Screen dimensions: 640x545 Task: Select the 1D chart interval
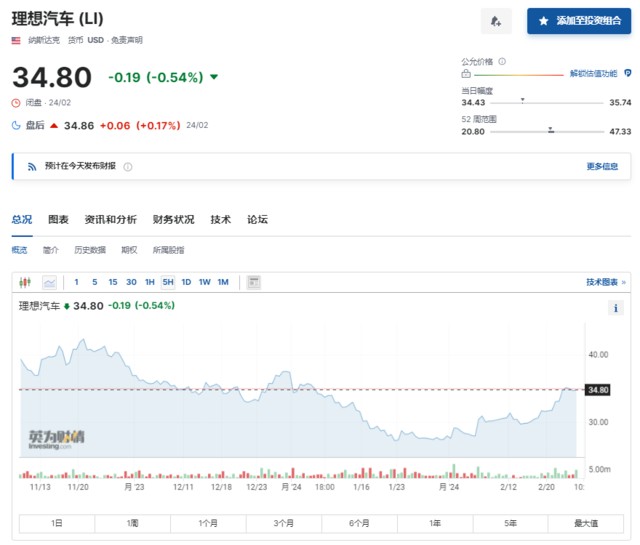coord(186,282)
